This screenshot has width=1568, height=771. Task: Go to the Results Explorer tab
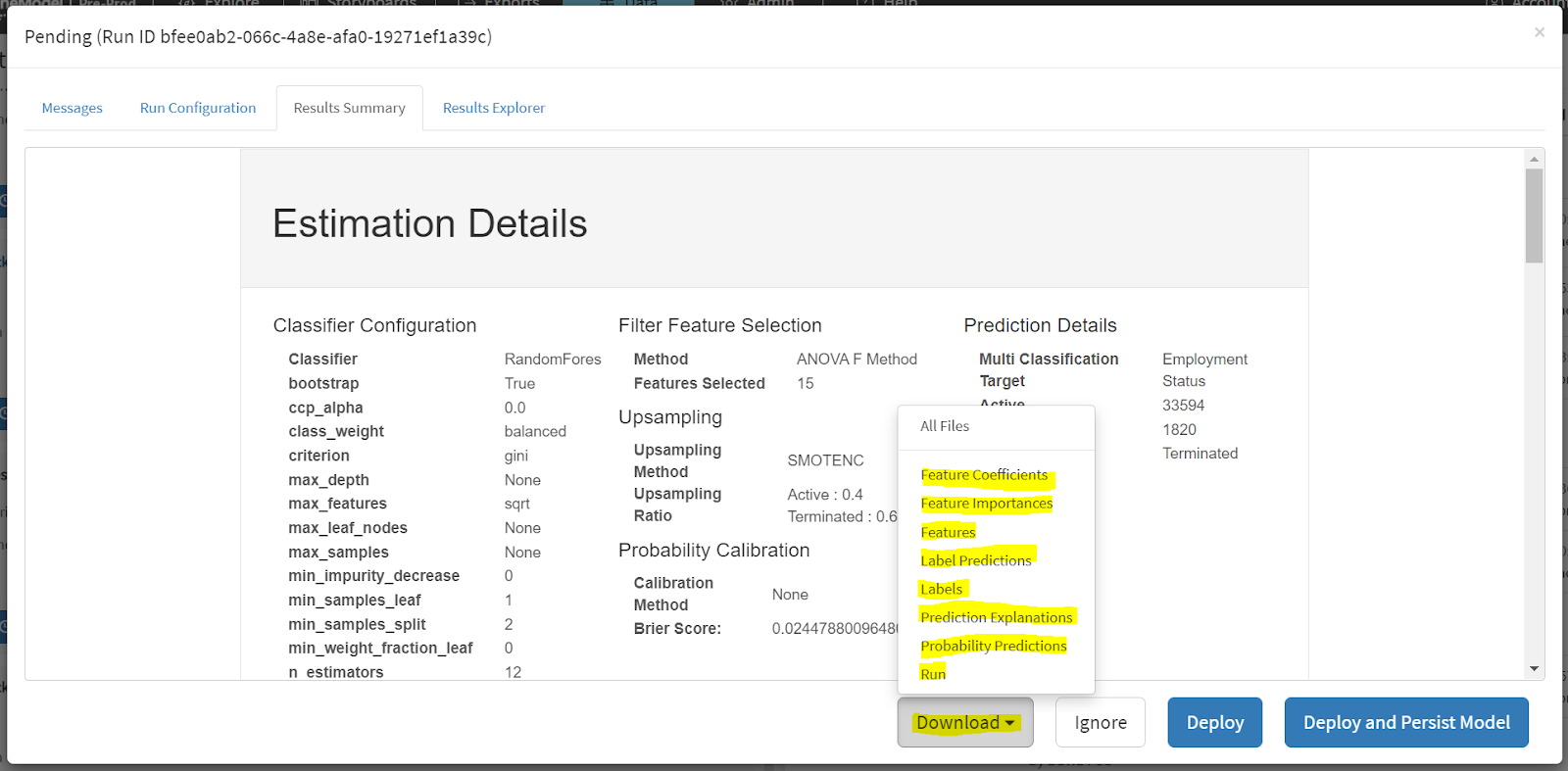[x=493, y=108]
